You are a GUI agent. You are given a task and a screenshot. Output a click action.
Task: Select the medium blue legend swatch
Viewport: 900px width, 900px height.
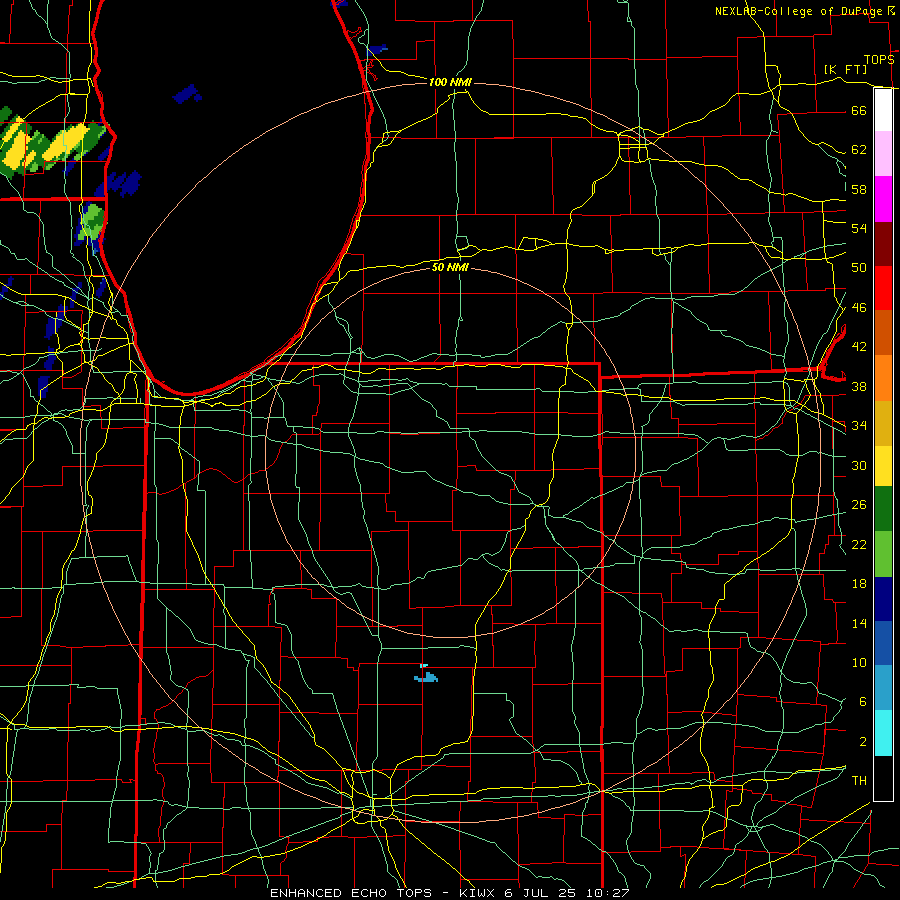(883, 643)
